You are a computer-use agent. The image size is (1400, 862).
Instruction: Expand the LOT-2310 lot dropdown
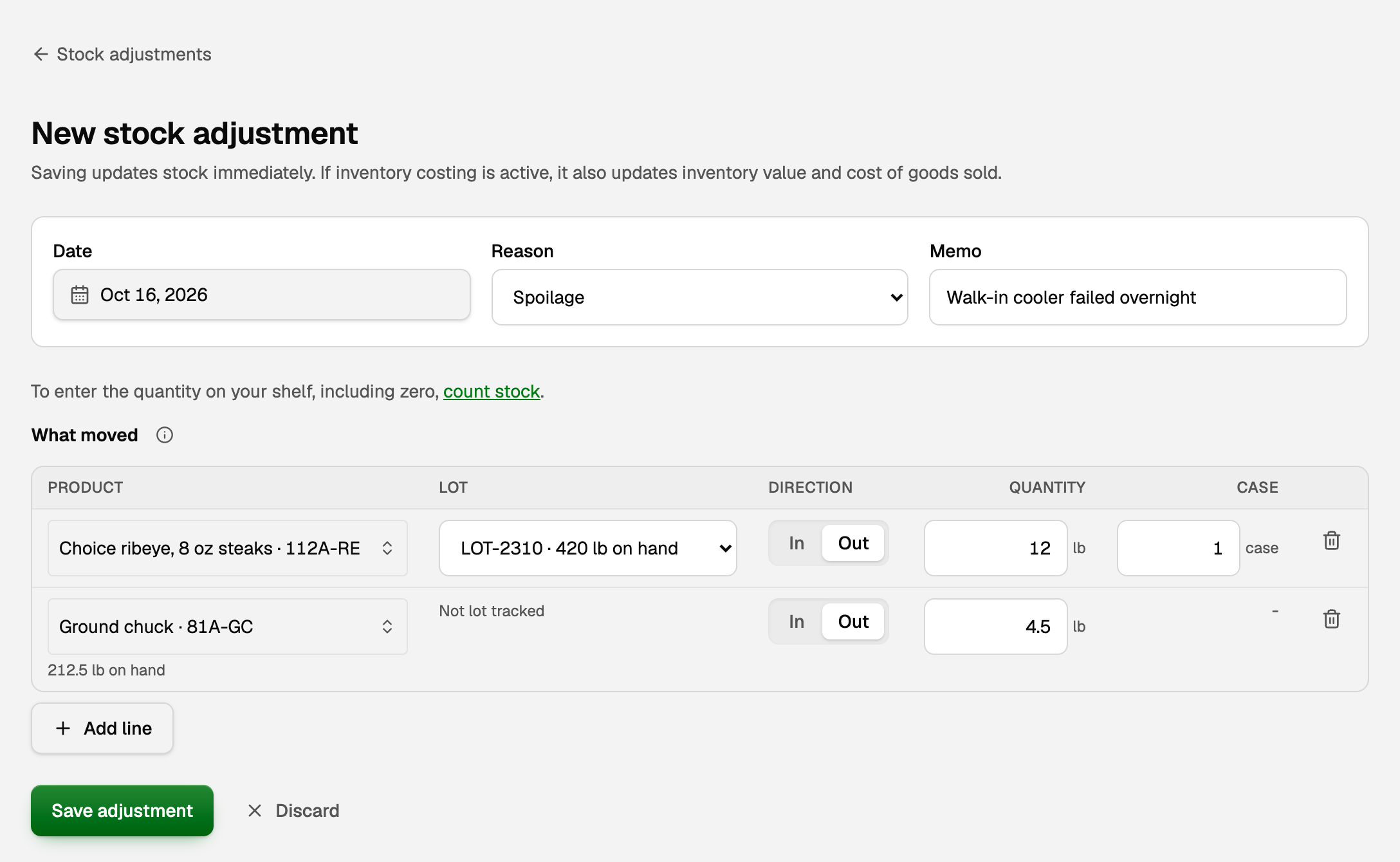point(588,548)
